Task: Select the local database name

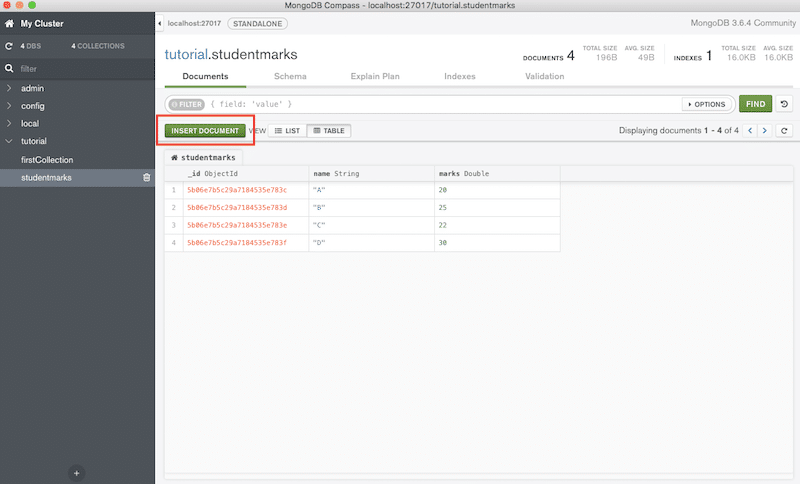Action: pos(30,123)
